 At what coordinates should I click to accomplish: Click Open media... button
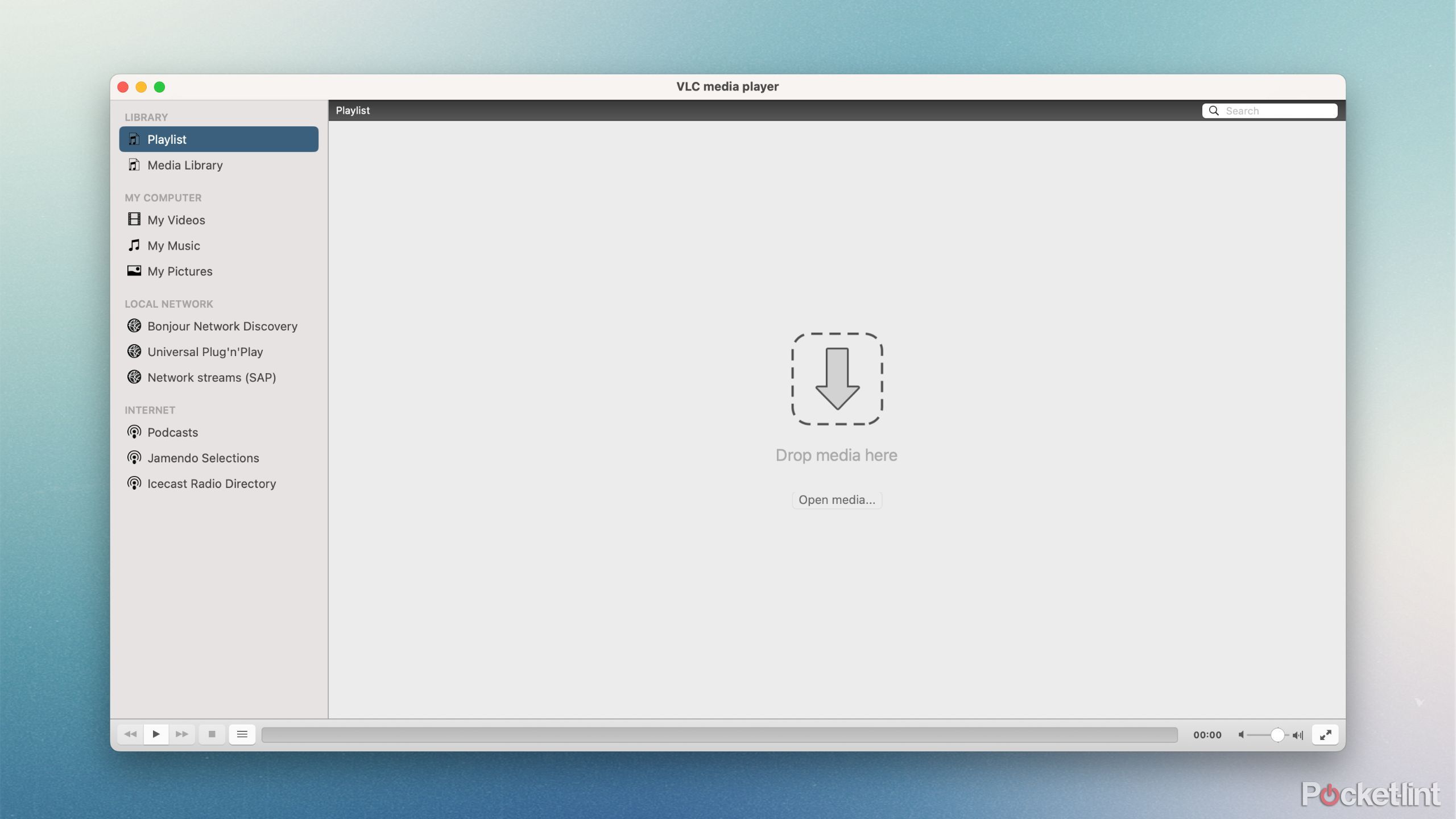pyautogui.click(x=836, y=500)
